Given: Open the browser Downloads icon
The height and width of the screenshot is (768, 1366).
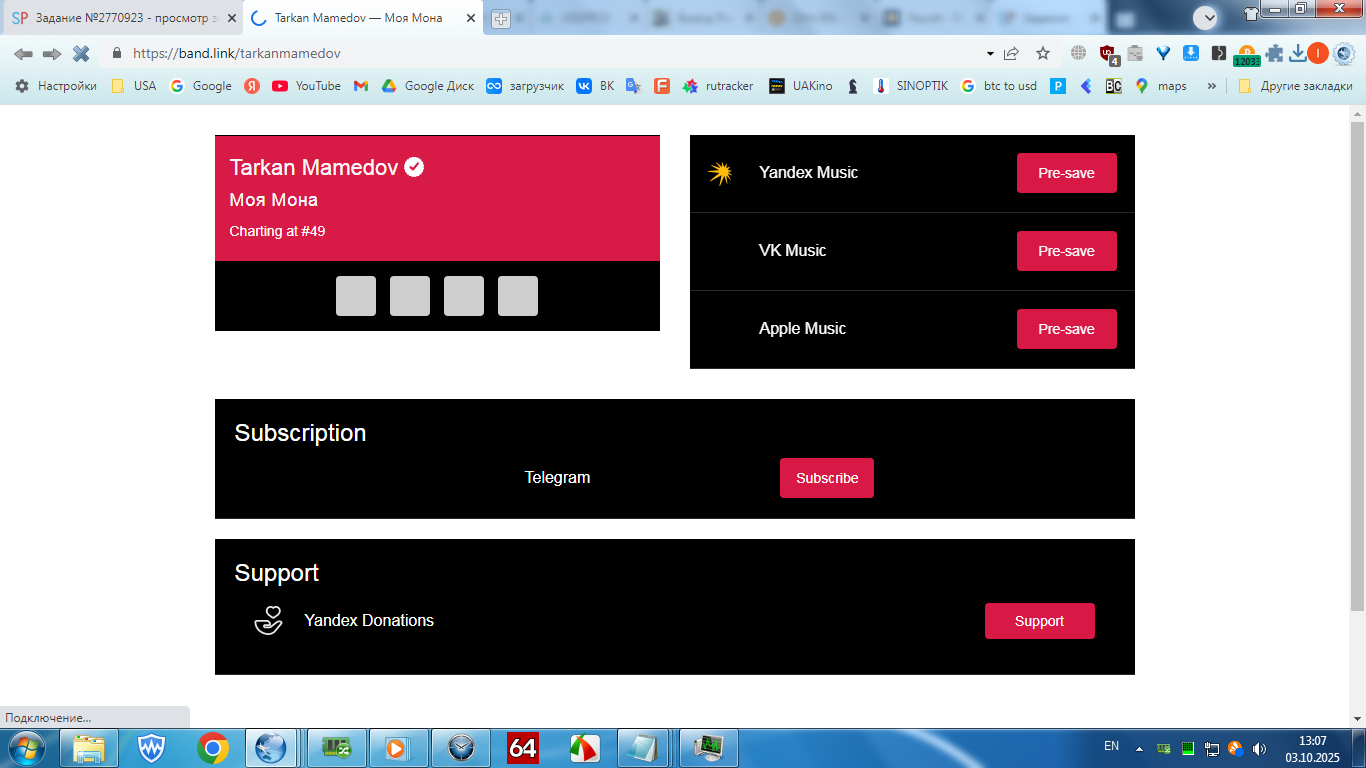Looking at the screenshot, I should (1298, 53).
